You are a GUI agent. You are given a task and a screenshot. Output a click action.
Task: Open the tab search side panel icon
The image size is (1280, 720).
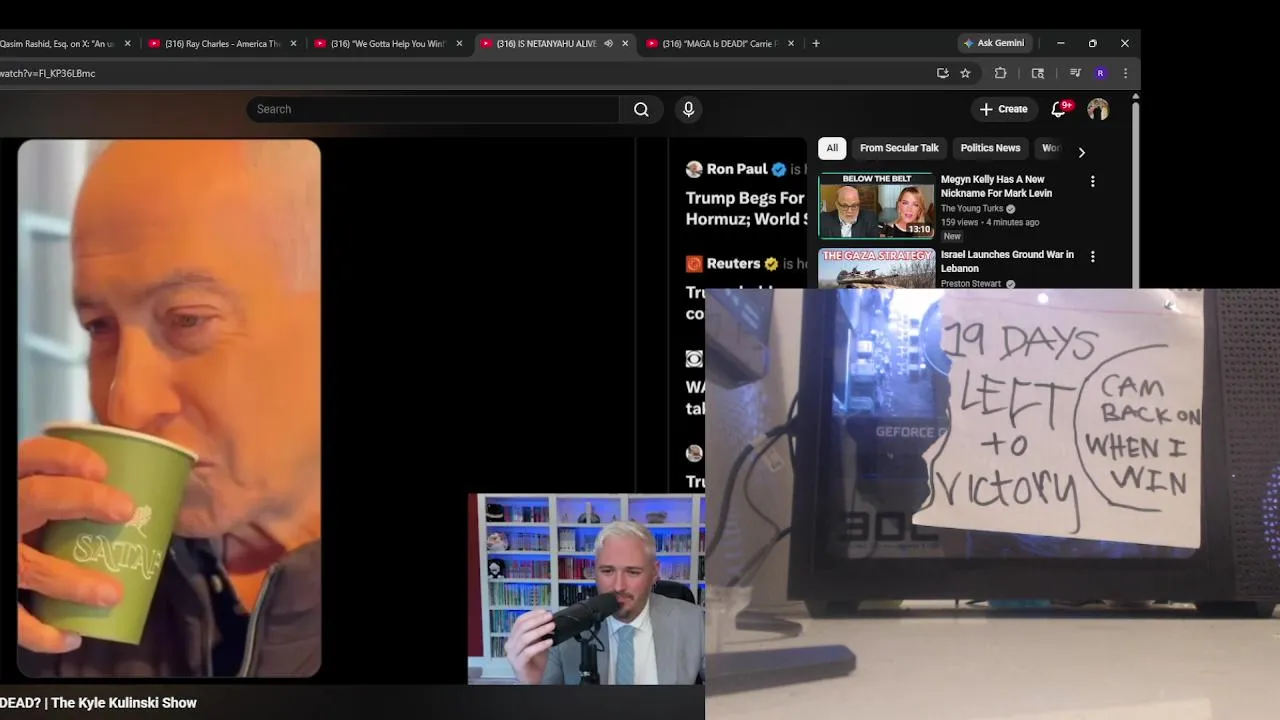(x=1038, y=73)
